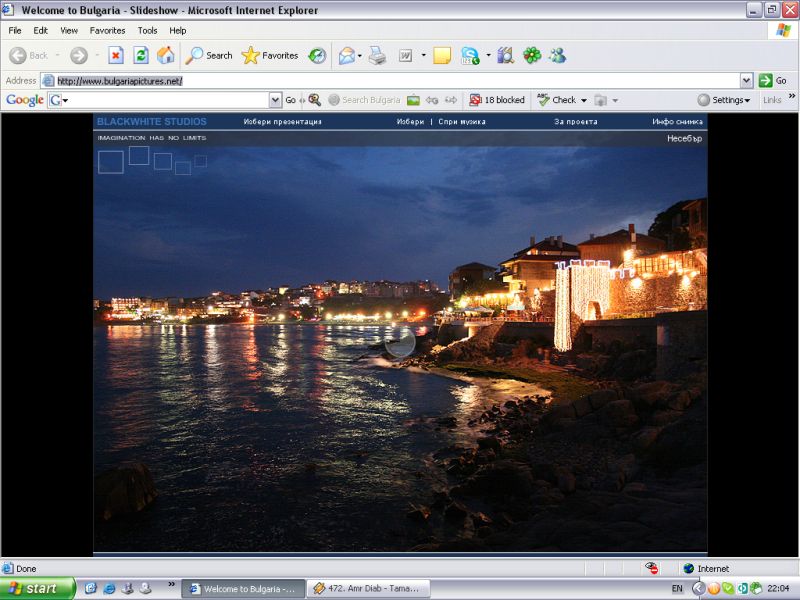Click the Print icon

(377, 56)
